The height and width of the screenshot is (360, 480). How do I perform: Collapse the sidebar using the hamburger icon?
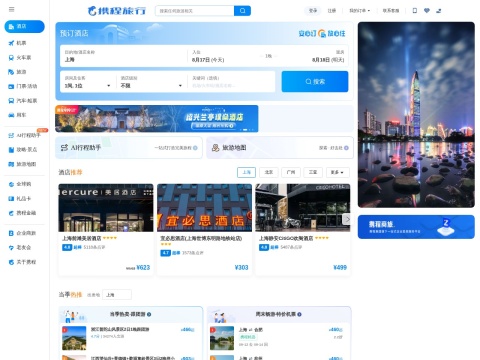tap(12, 9)
